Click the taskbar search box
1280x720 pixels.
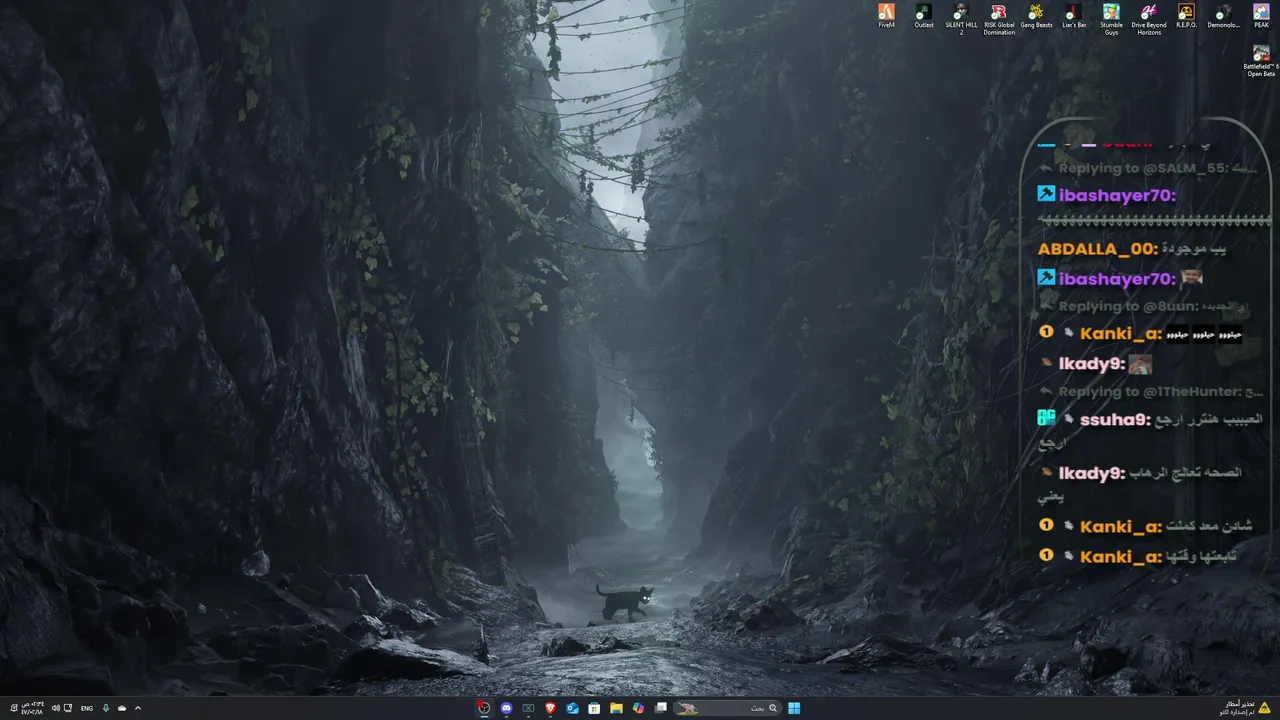728,708
